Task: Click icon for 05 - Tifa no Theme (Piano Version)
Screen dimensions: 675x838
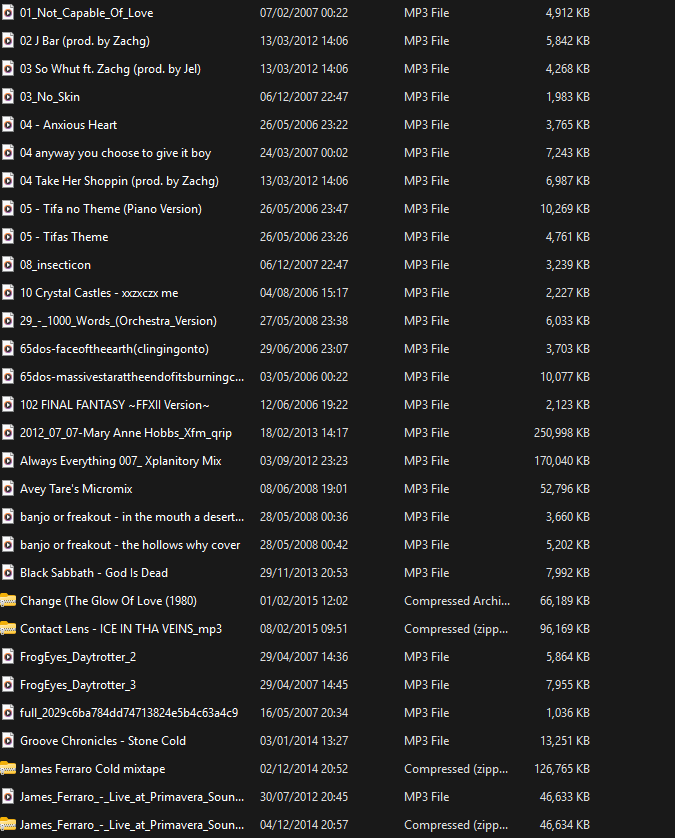Action: pos(8,208)
